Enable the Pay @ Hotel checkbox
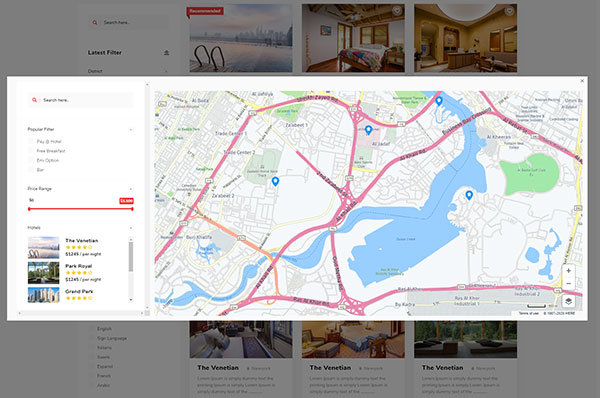The image size is (600, 398). click(x=31, y=141)
